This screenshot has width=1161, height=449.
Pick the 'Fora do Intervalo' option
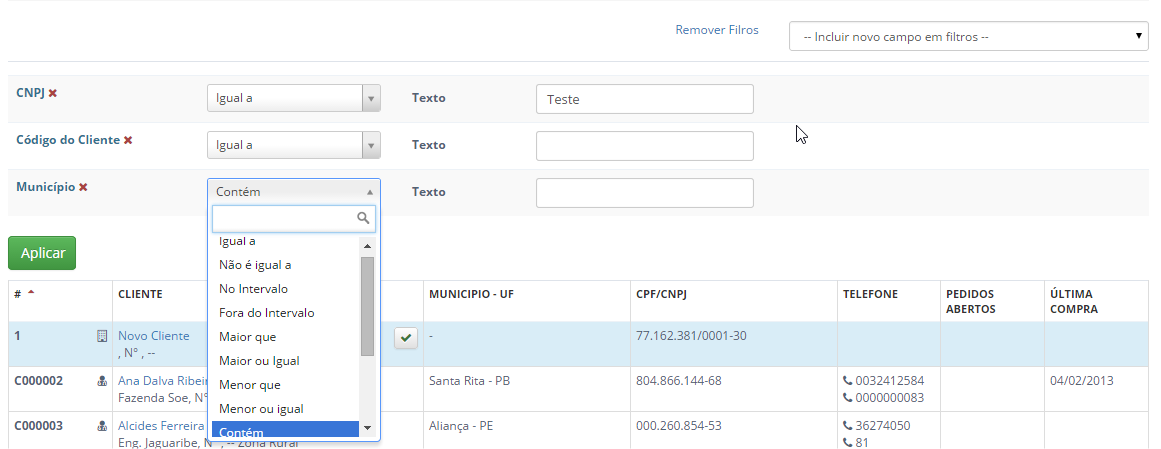(x=266, y=313)
